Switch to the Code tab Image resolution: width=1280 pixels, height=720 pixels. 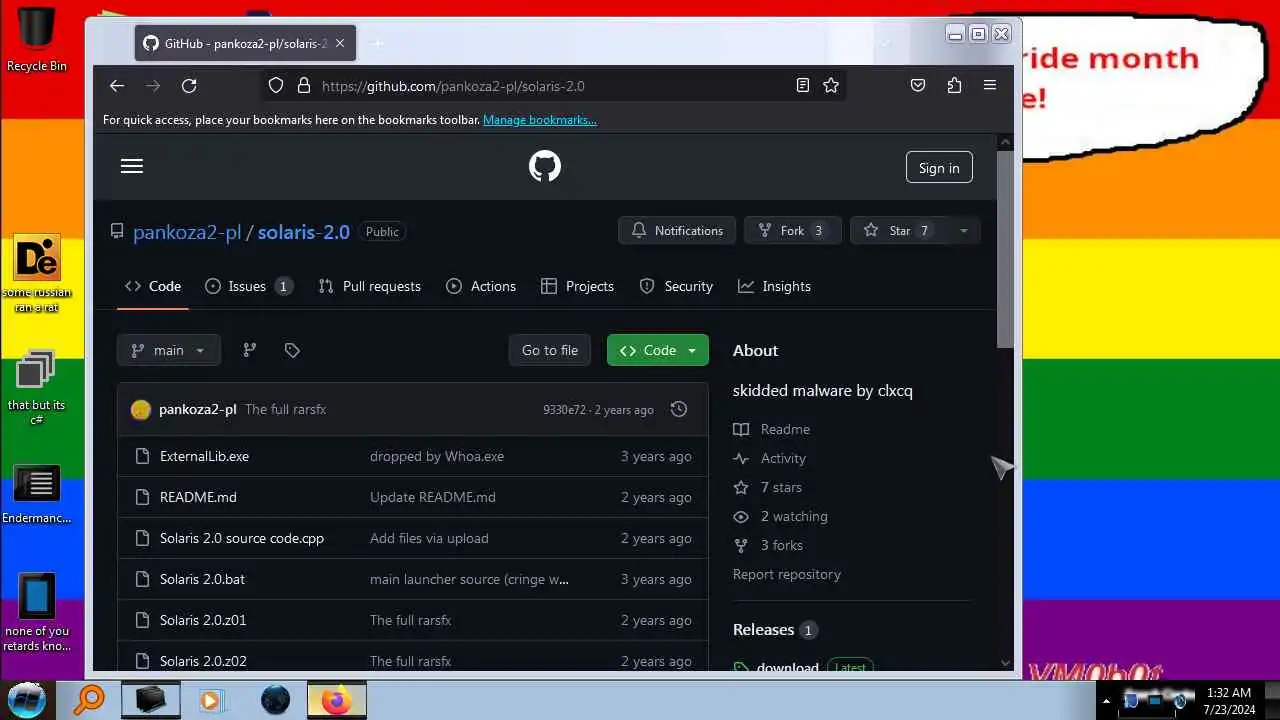[153, 286]
